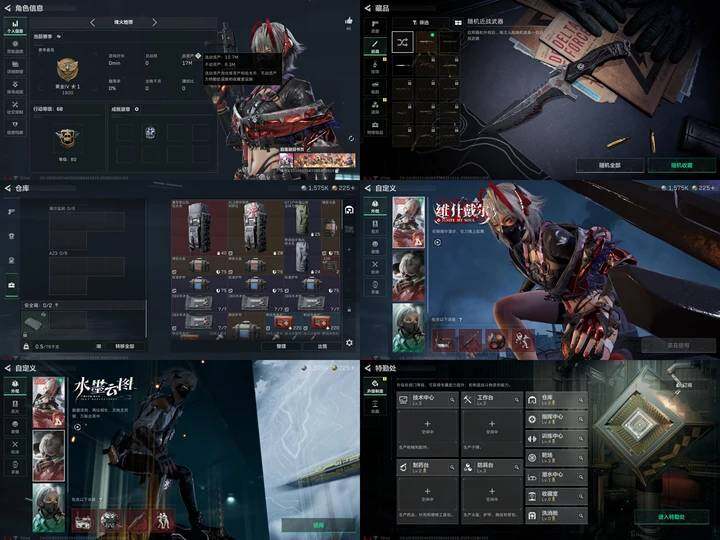Select the 个人数据 tab
Image resolution: width=720 pixels, height=540 pixels.
click(x=15, y=27)
